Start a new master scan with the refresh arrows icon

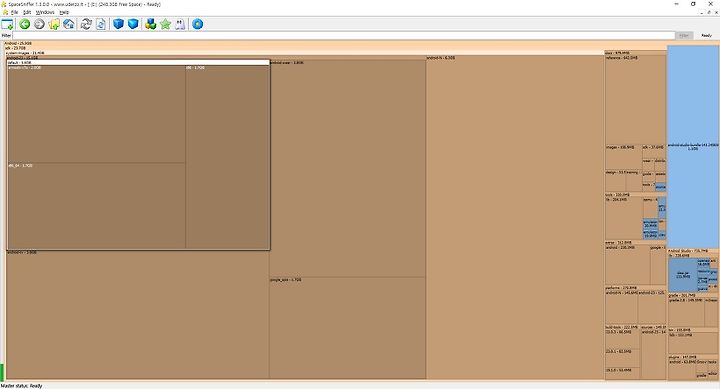(86, 24)
